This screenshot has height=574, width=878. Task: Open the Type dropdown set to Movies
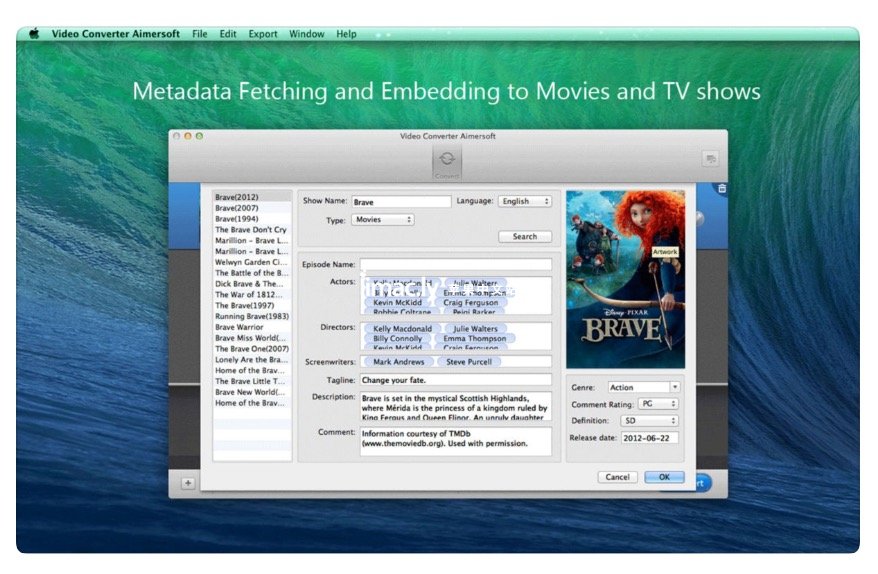[x=382, y=220]
